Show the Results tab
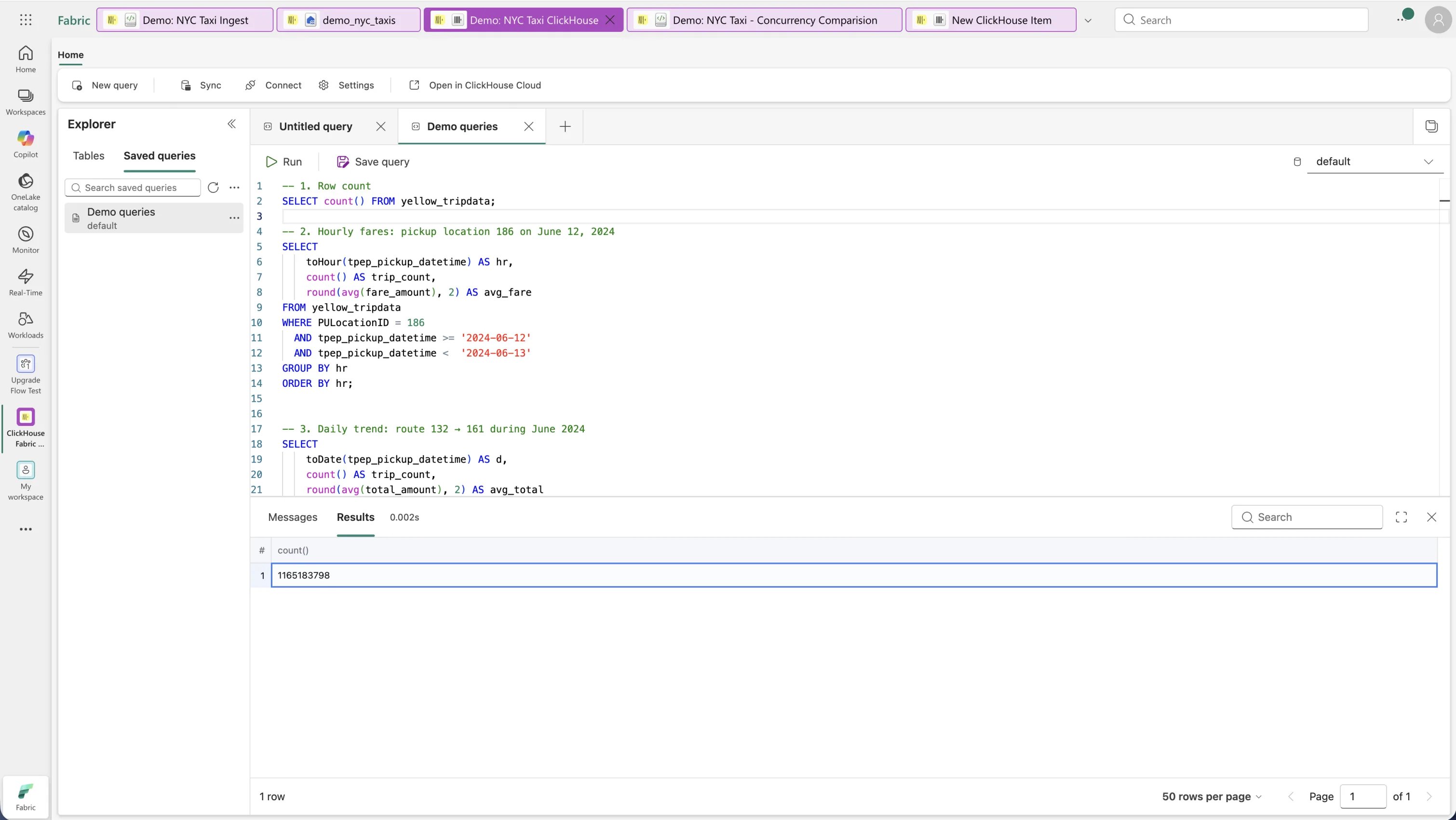1456x820 pixels. [355, 517]
